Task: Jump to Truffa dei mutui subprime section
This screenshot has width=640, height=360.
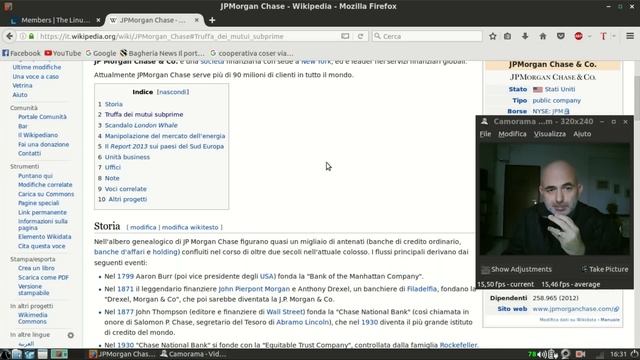Action: (x=144, y=115)
